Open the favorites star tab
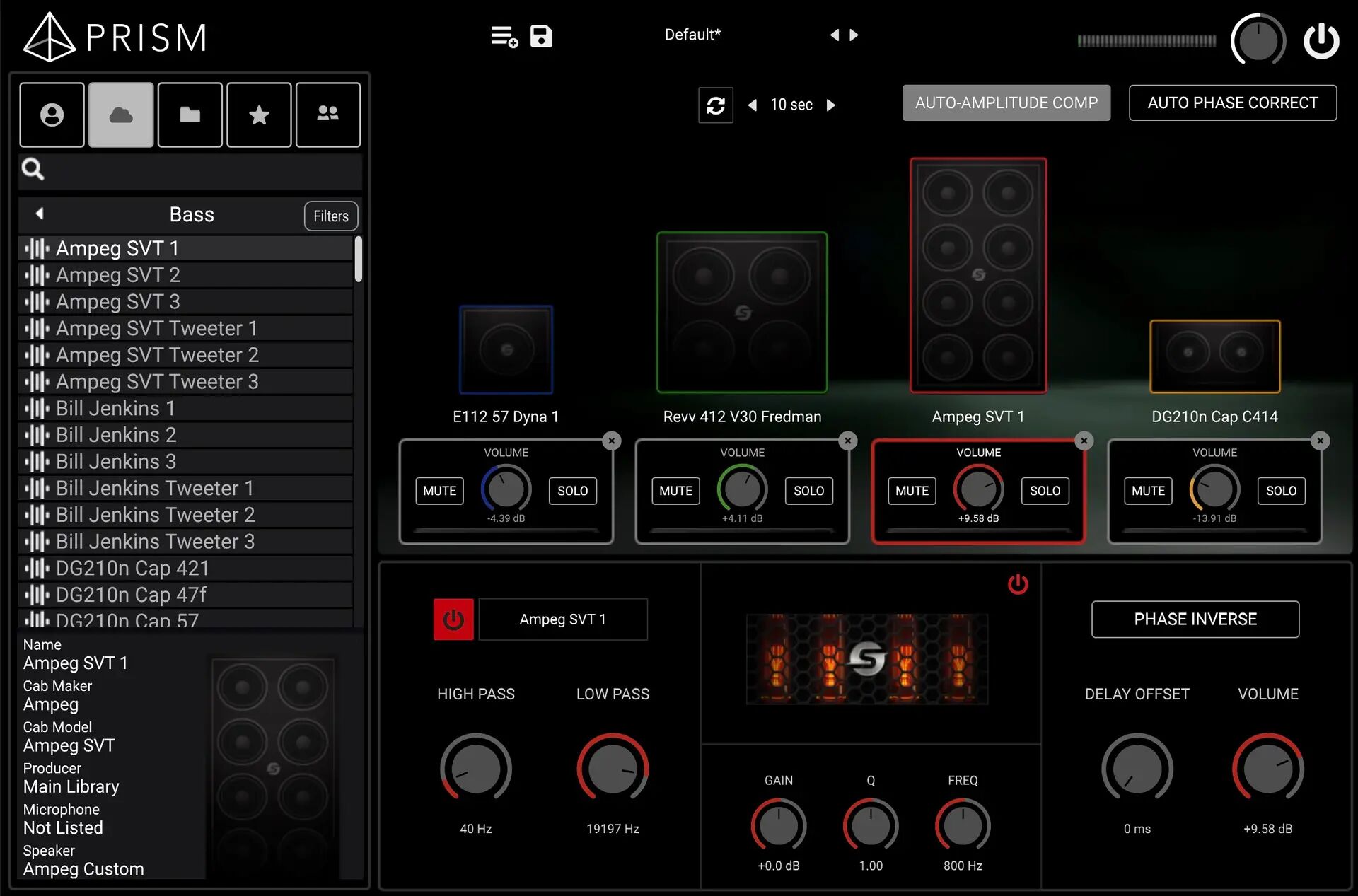Image resolution: width=1358 pixels, height=896 pixels. pyautogui.click(x=259, y=115)
